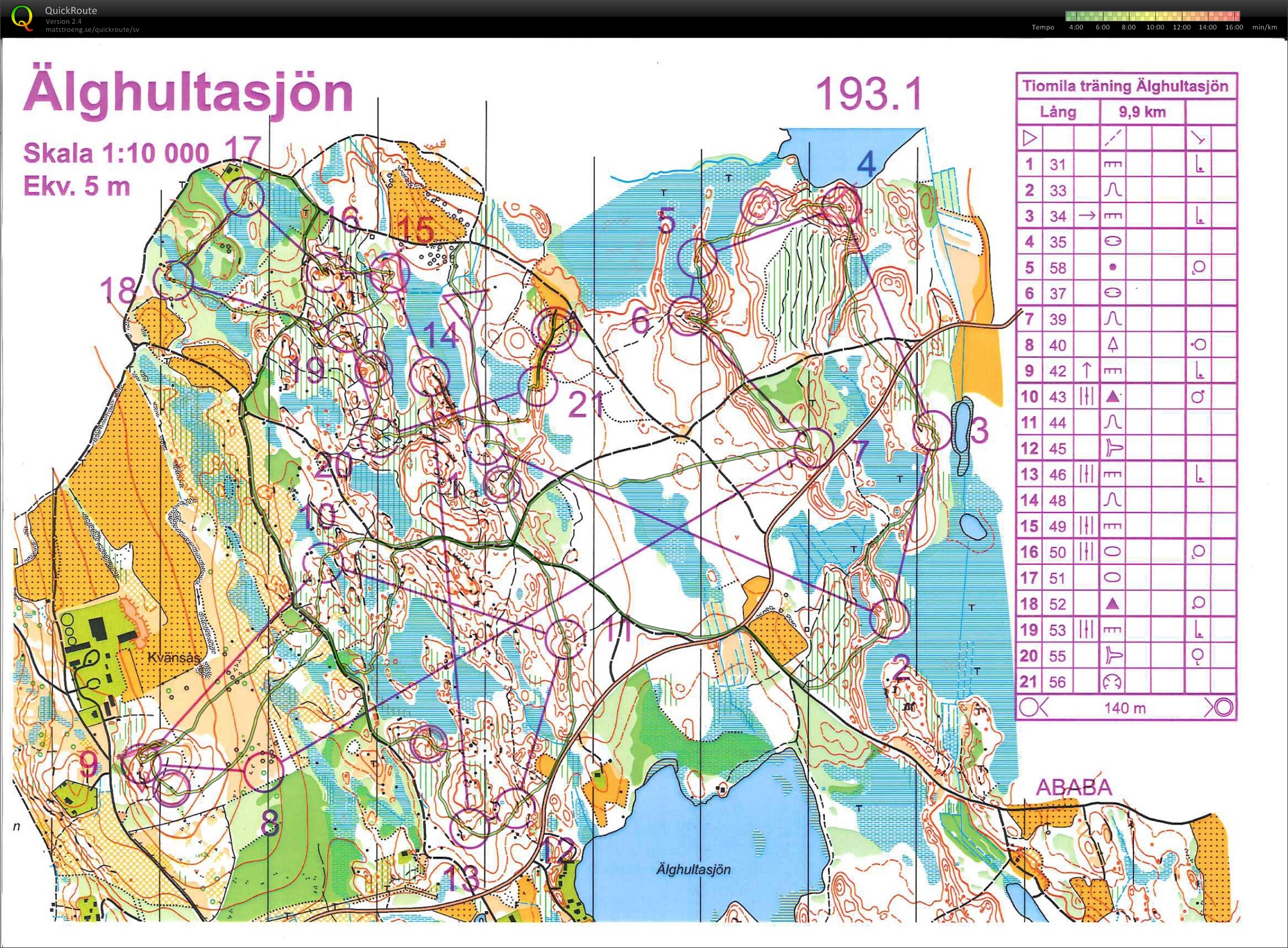Click the 9,9 km course length cell

(1142, 112)
